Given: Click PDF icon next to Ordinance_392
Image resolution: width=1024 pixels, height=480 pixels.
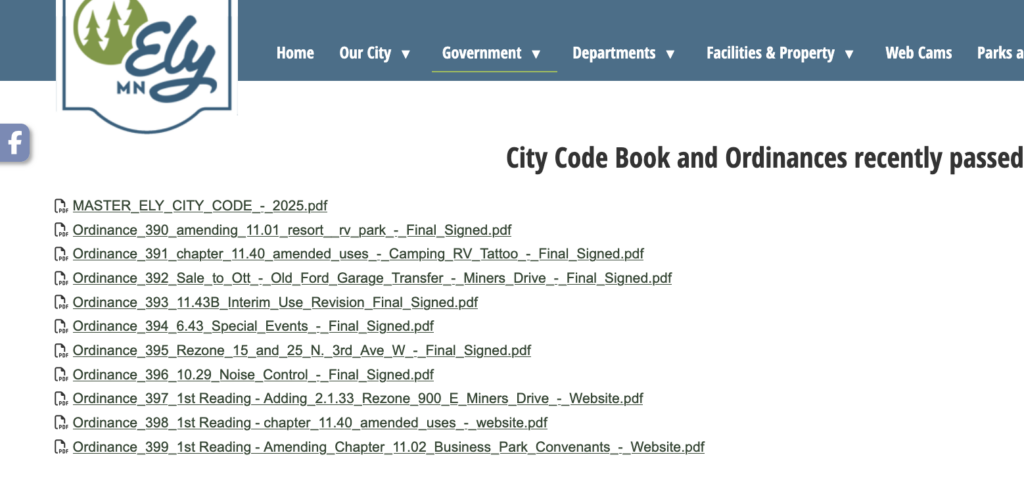Looking at the screenshot, I should pyautogui.click(x=61, y=279).
